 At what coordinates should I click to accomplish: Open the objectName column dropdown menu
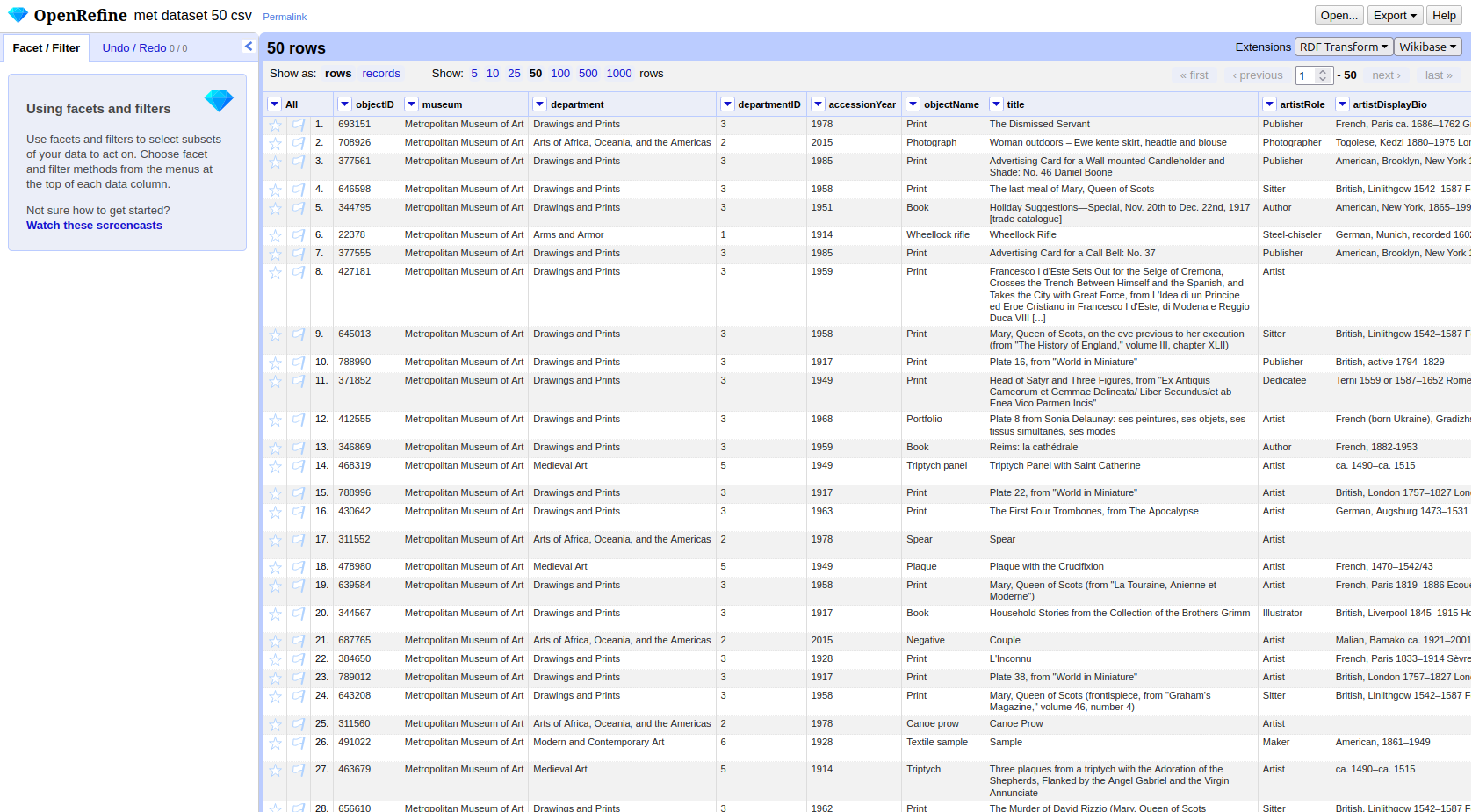[913, 104]
